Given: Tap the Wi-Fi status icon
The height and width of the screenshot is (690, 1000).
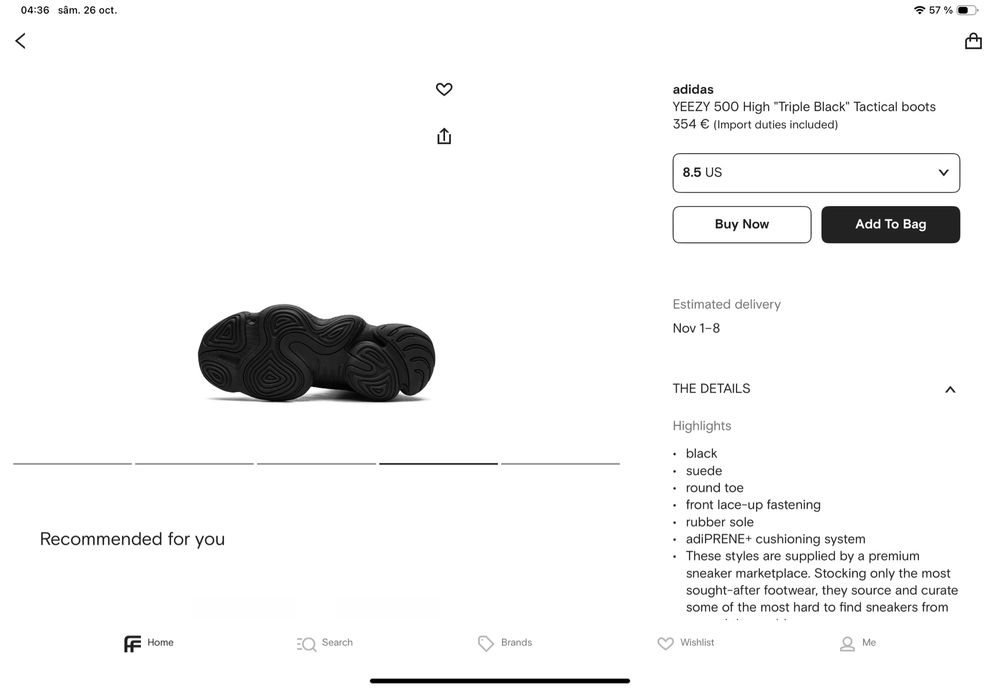Looking at the screenshot, I should (x=919, y=10).
